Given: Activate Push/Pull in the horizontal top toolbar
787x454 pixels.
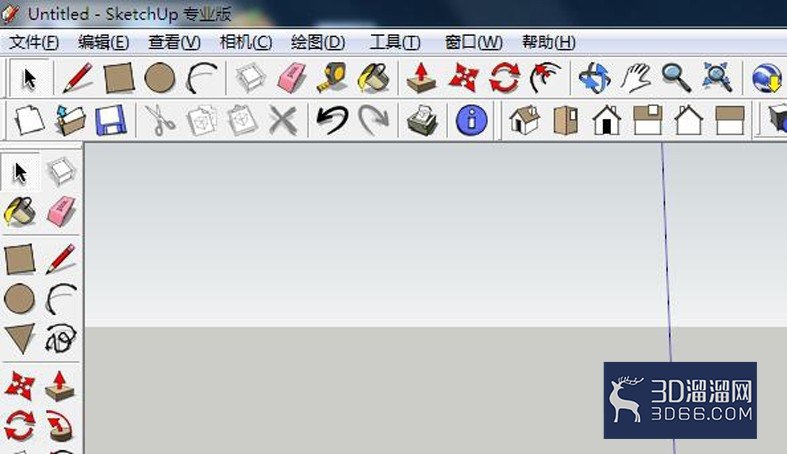Looking at the screenshot, I should (x=421, y=78).
